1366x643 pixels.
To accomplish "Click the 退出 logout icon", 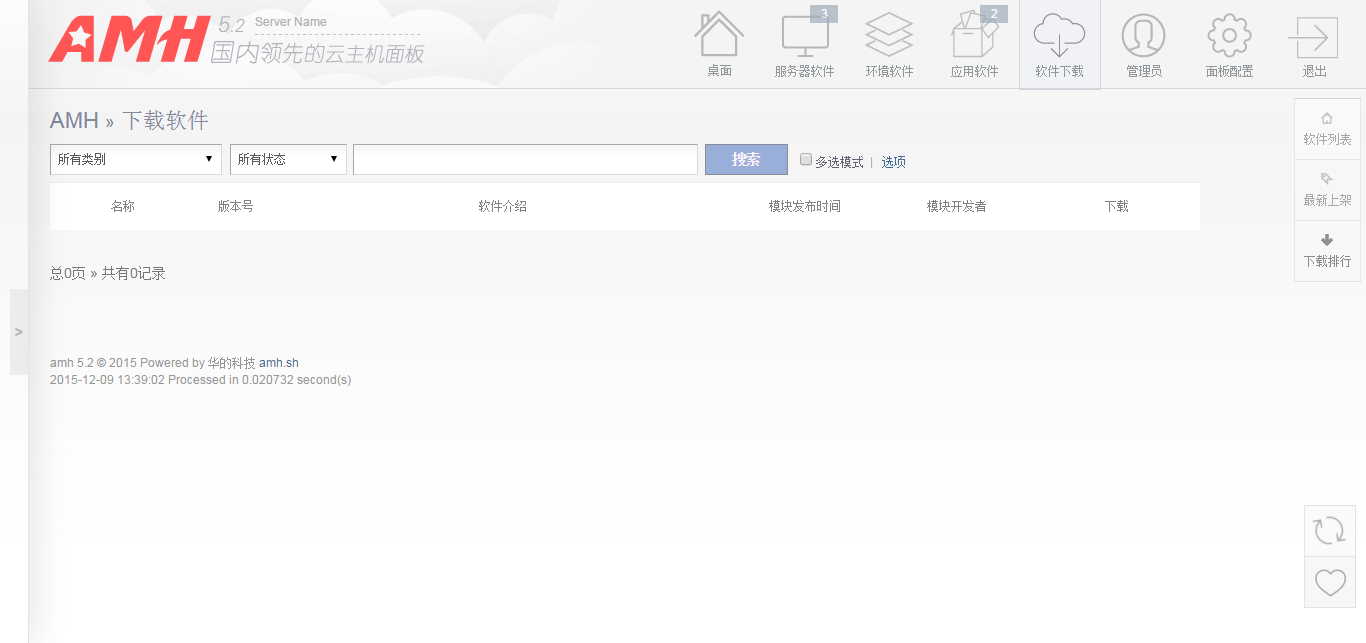I will [x=1314, y=38].
